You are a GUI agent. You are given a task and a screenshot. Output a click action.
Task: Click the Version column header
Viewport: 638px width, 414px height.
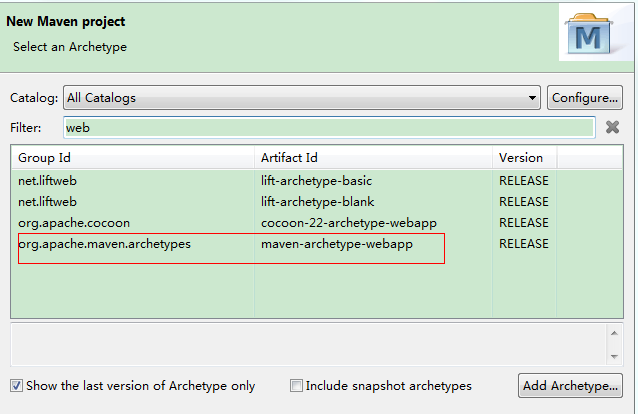coord(524,158)
